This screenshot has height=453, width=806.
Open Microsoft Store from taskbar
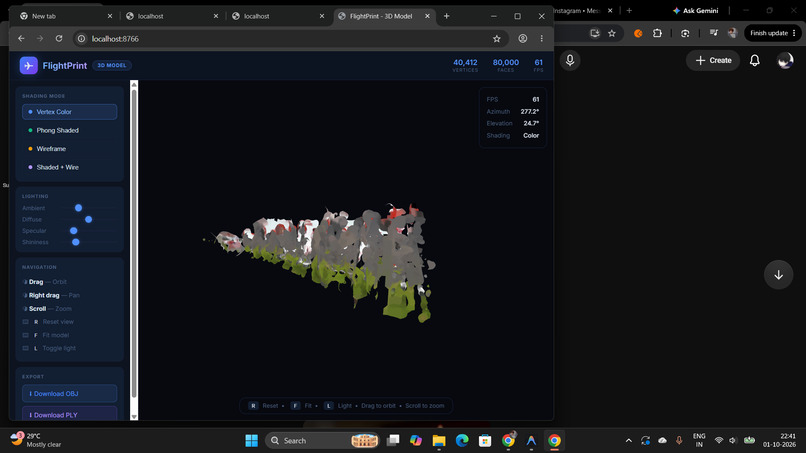coord(485,441)
